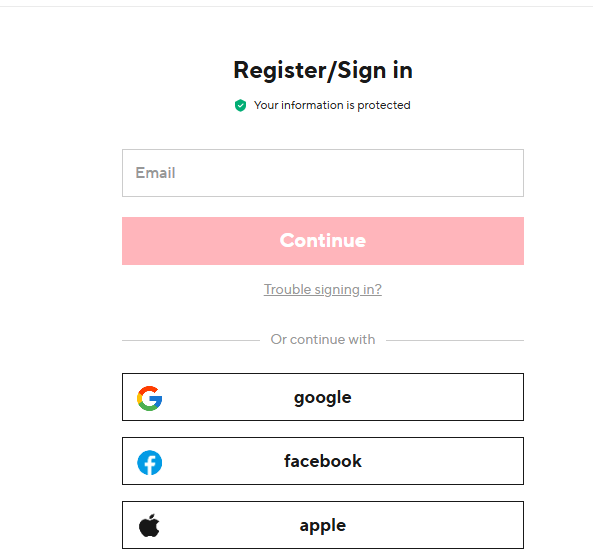The image size is (593, 559).
Task: Sign in using the google button label
Action: (x=323, y=398)
